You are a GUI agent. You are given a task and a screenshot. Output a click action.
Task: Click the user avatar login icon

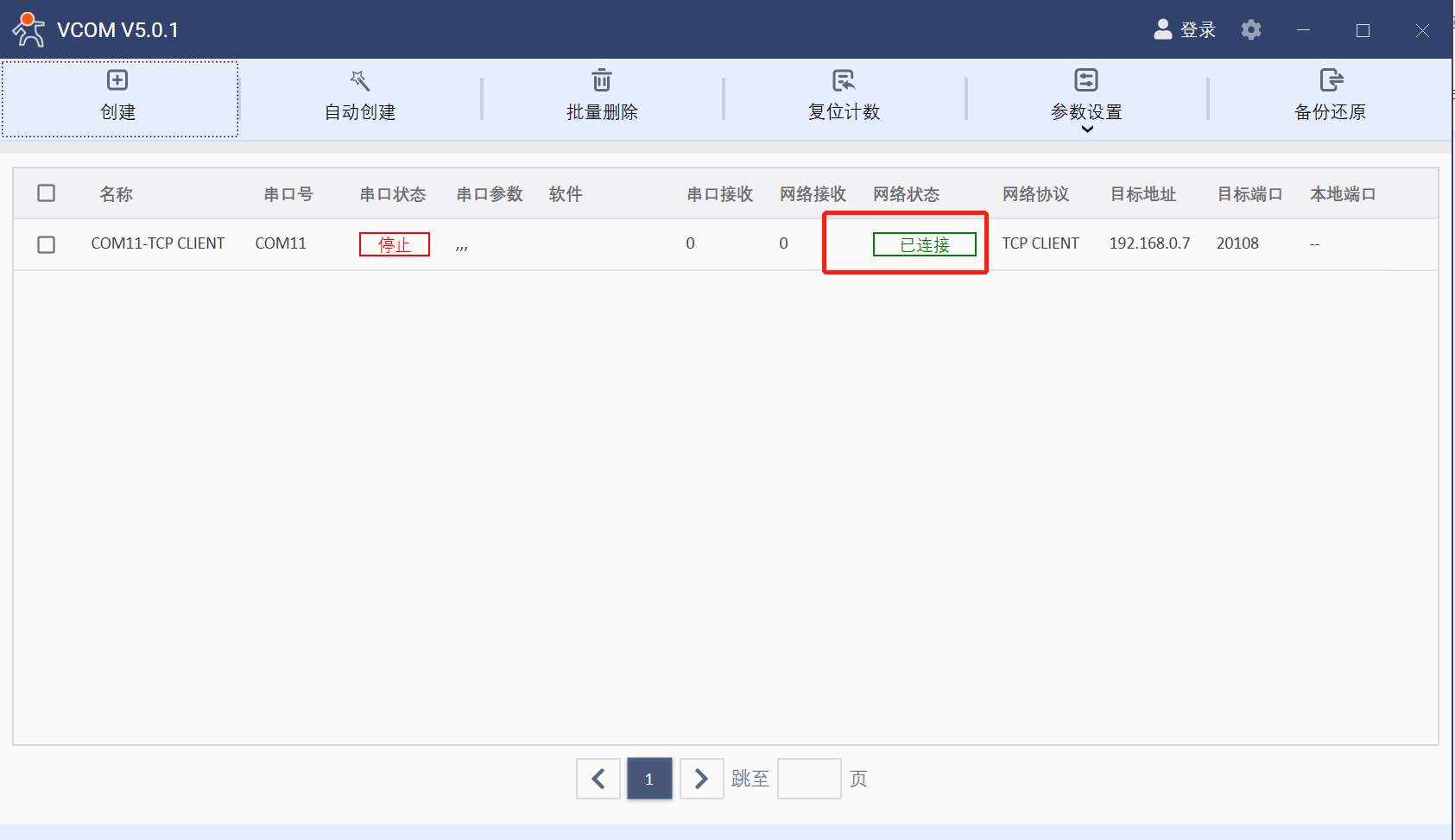click(1163, 29)
